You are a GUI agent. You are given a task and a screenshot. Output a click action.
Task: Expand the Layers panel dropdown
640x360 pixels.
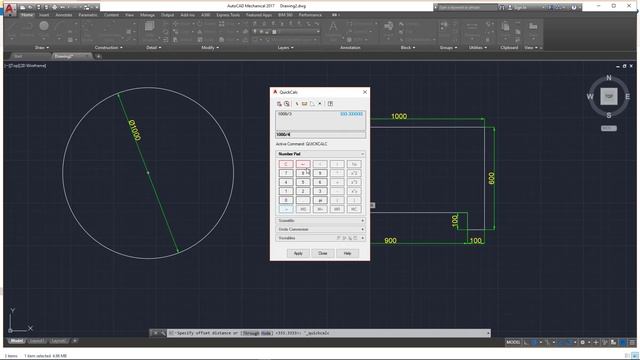(x=285, y=48)
